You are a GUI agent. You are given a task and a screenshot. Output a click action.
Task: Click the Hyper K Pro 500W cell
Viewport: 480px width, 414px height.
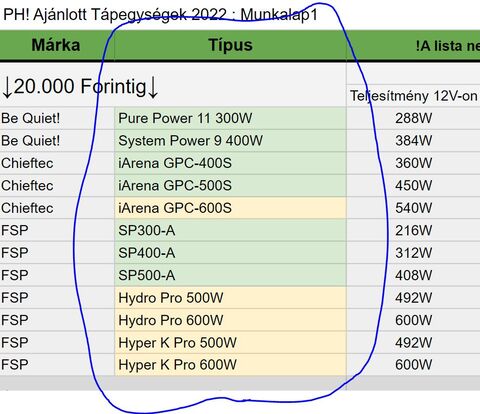230,343
